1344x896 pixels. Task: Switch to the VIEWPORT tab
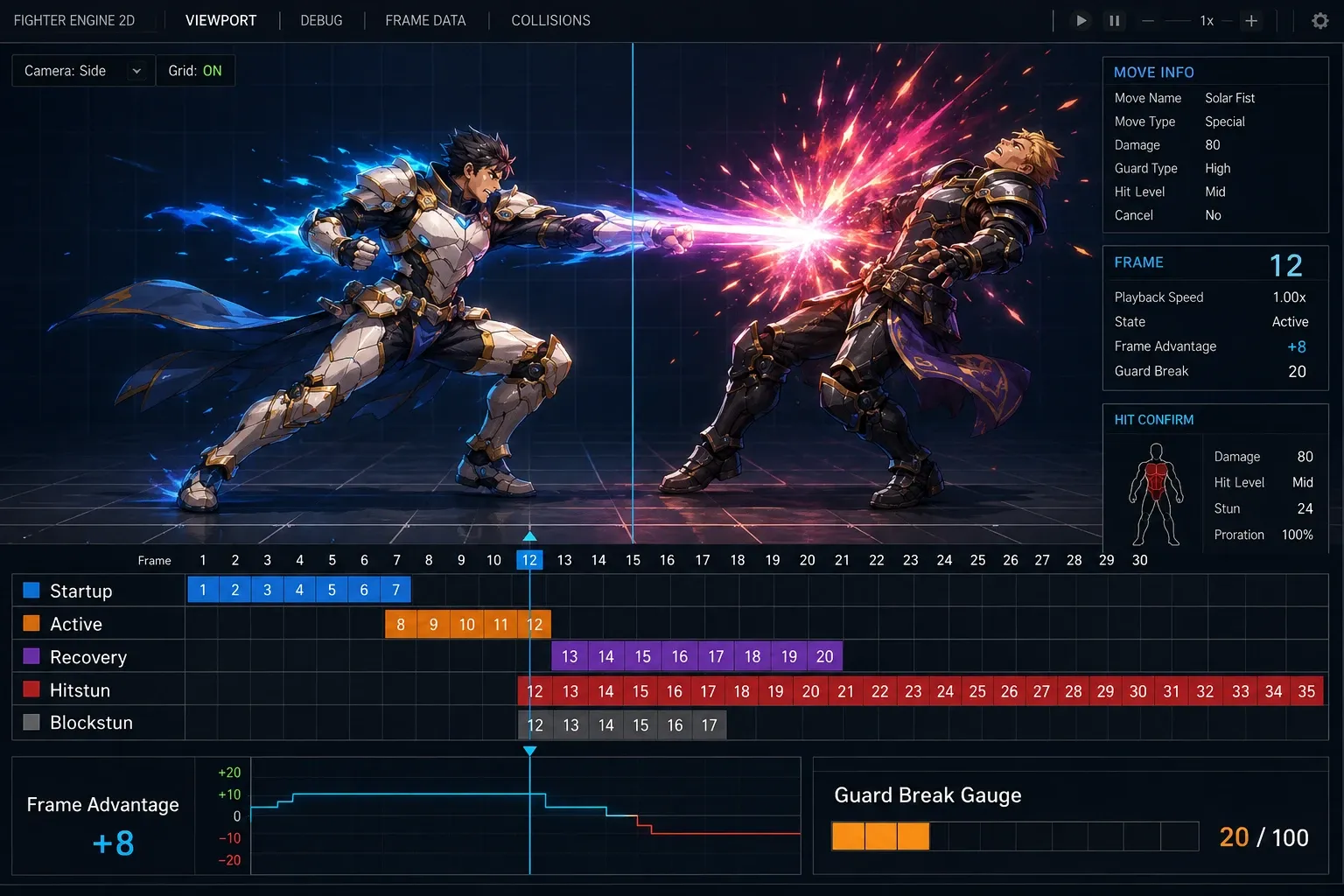point(220,20)
